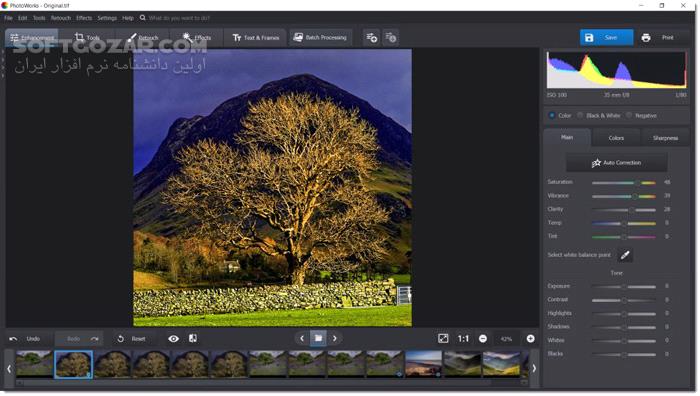Click the filmstrip horizontal scrollbar
The image size is (700, 396).
point(272,383)
